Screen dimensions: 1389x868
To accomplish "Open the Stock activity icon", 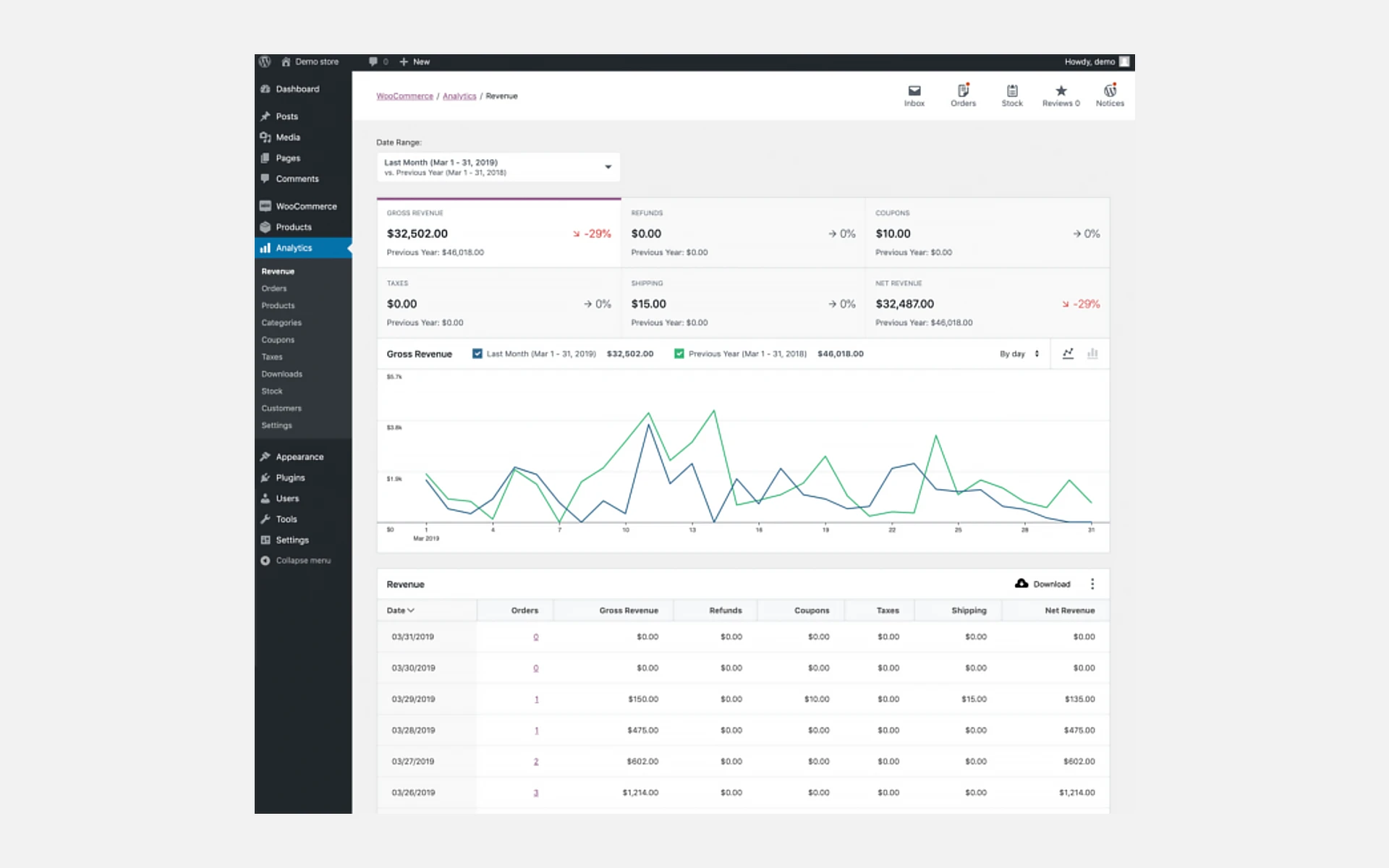I will coord(1012,95).
